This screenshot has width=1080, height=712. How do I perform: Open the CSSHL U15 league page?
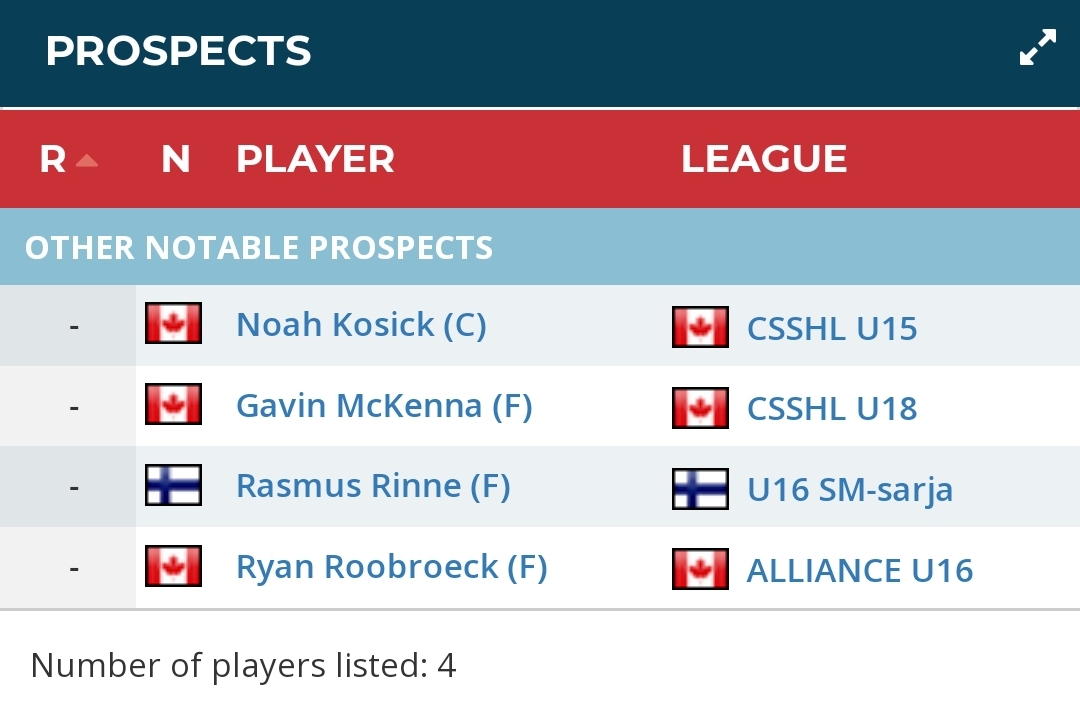pyautogui.click(x=832, y=328)
